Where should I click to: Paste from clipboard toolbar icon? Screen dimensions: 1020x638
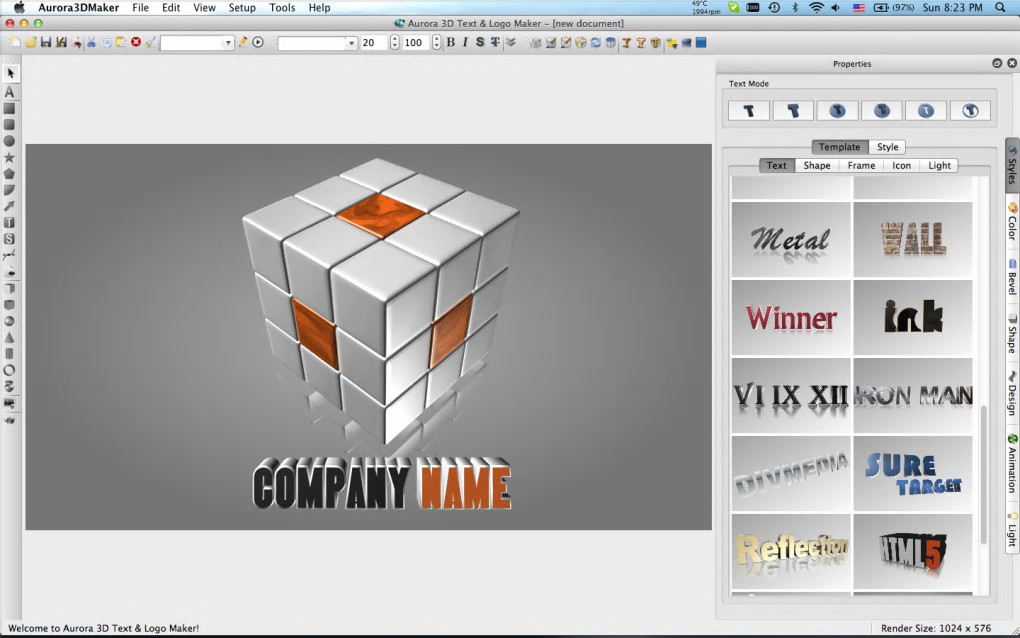121,42
